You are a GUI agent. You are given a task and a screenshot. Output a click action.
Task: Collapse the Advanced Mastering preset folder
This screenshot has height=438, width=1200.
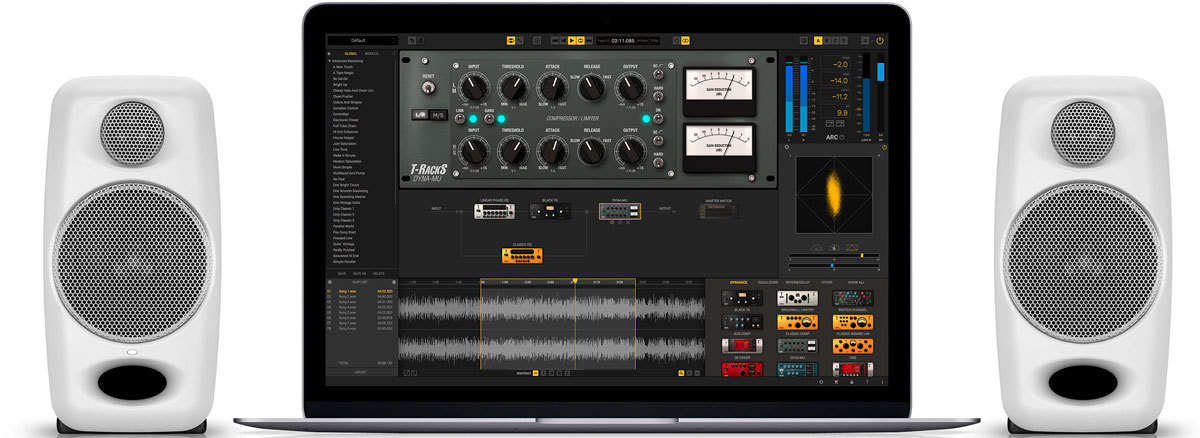[331, 61]
